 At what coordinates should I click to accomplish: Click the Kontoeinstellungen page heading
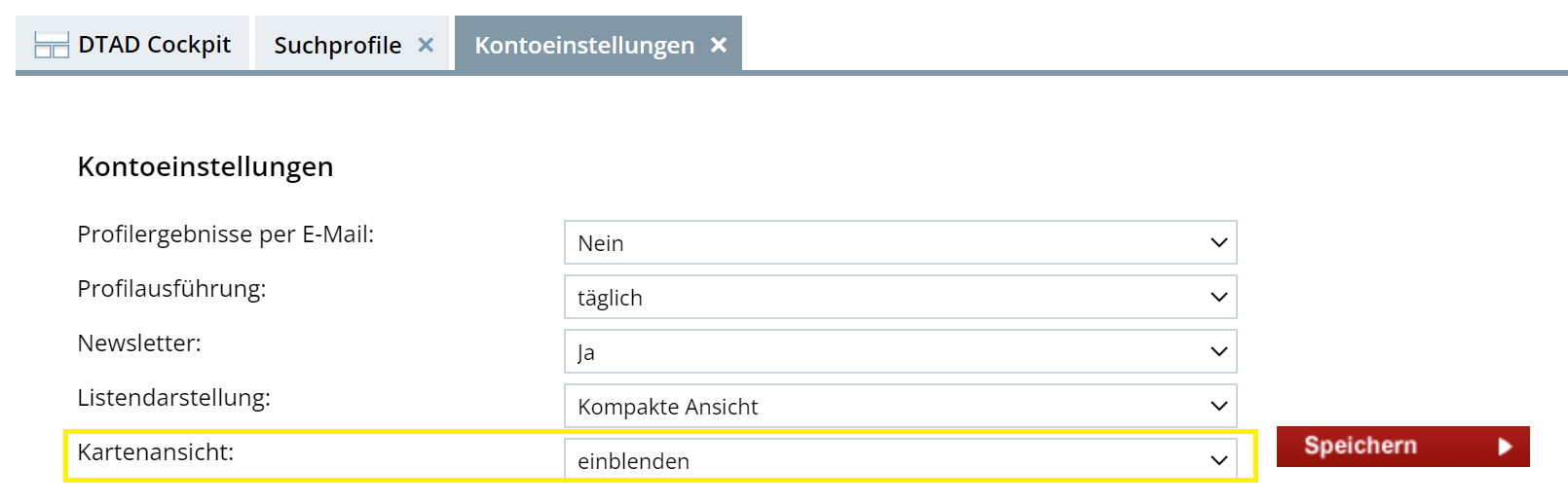pos(205,166)
